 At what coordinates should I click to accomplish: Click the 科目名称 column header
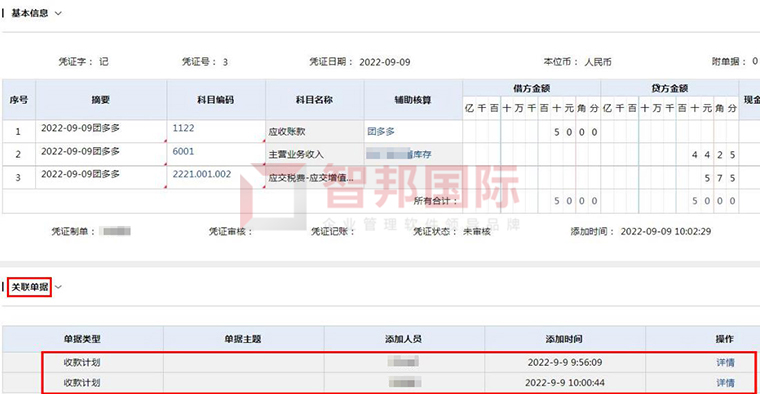(x=315, y=100)
